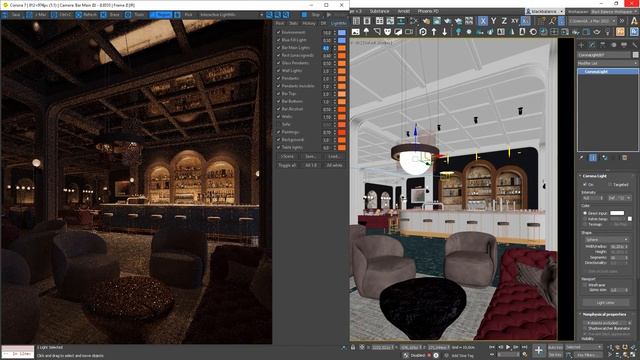Open the Substance menu
The width and height of the screenshot is (640, 360).
[379, 11]
